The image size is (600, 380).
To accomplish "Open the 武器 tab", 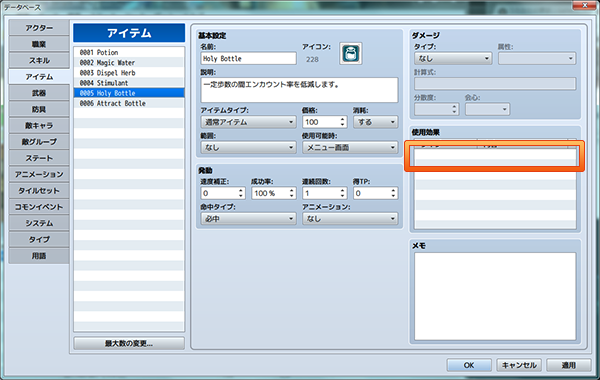I will click(39, 93).
